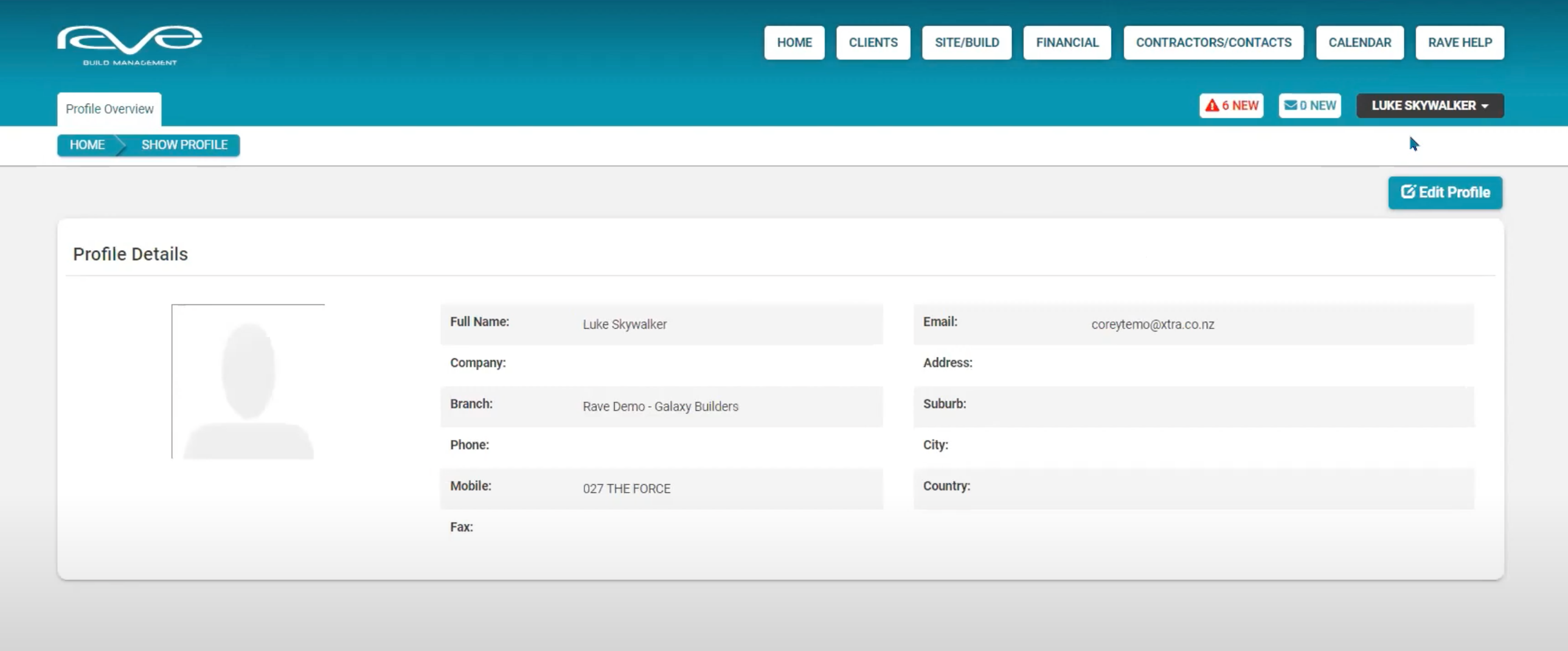Open the Home navigation menu
This screenshot has width=1568, height=651.
[794, 43]
